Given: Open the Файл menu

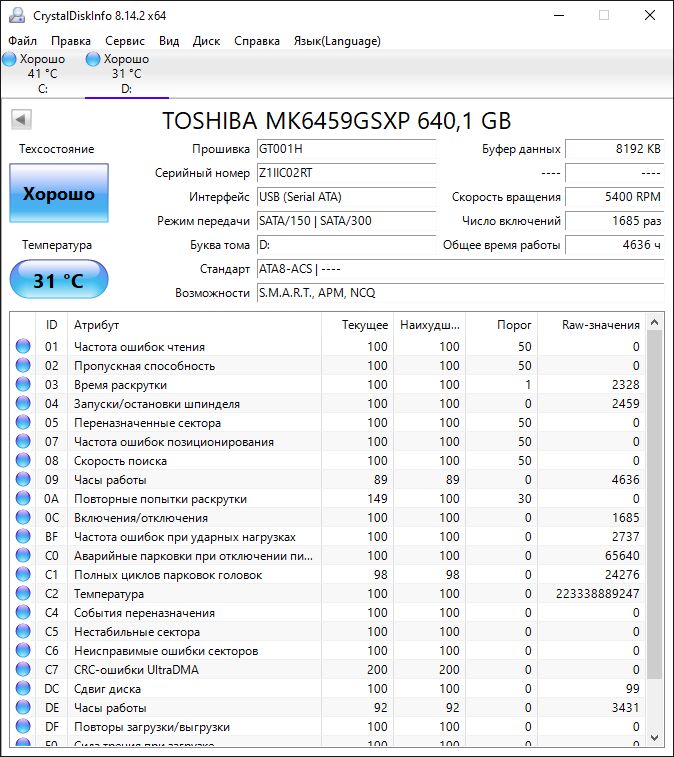Looking at the screenshot, I should (22, 41).
